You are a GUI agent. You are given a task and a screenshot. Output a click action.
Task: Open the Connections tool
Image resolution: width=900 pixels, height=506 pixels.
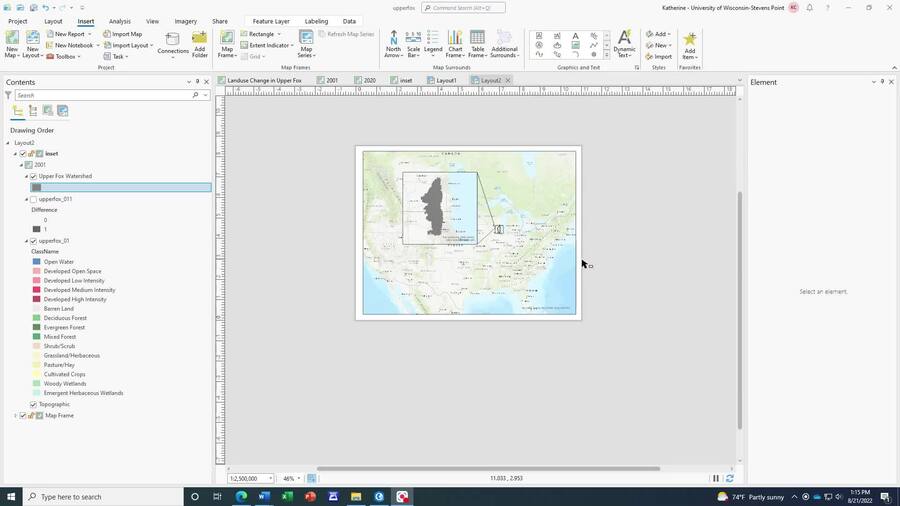172,43
